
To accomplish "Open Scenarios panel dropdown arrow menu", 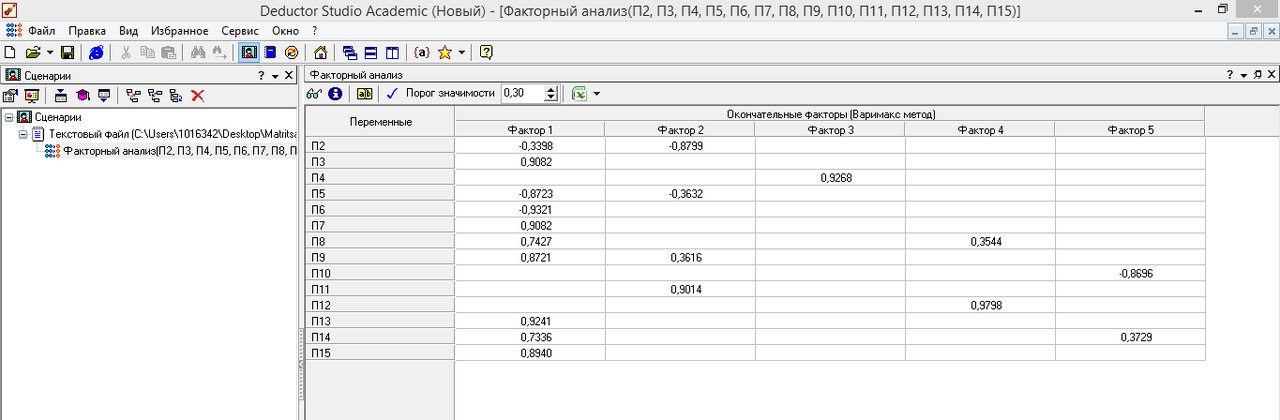I will [x=275, y=75].
